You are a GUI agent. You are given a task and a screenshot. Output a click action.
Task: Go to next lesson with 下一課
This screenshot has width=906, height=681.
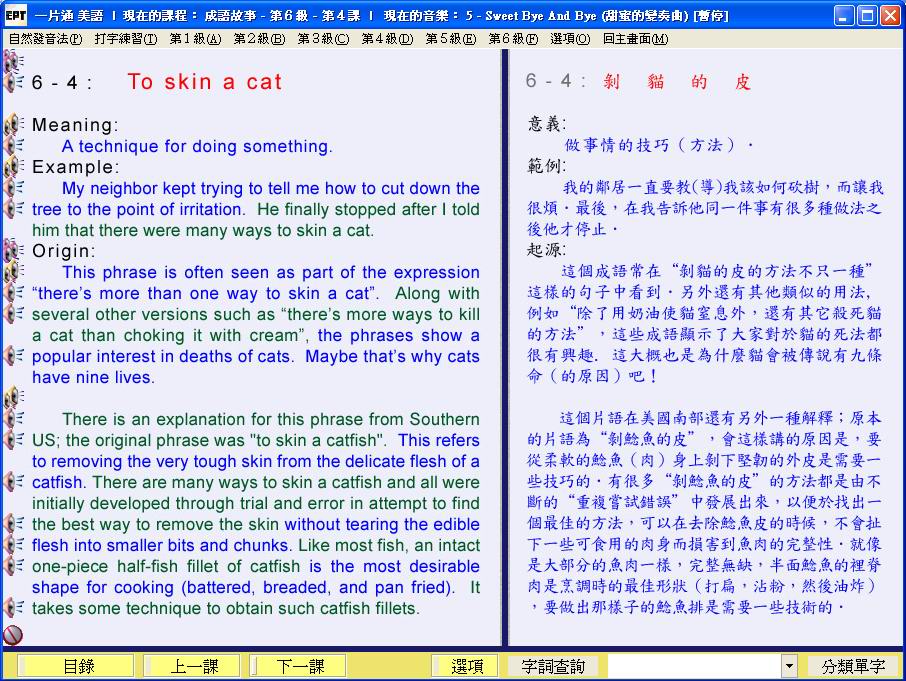tap(299, 666)
